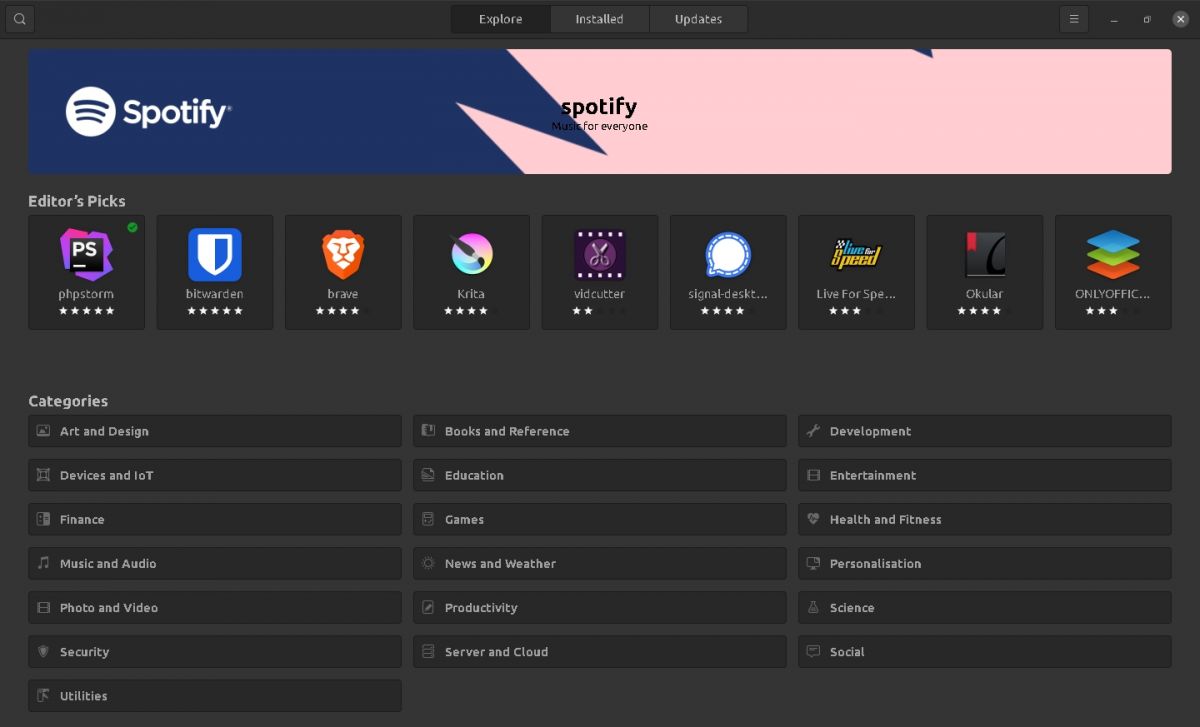Open the Music and Audio category
The image size is (1200, 727).
(215, 563)
